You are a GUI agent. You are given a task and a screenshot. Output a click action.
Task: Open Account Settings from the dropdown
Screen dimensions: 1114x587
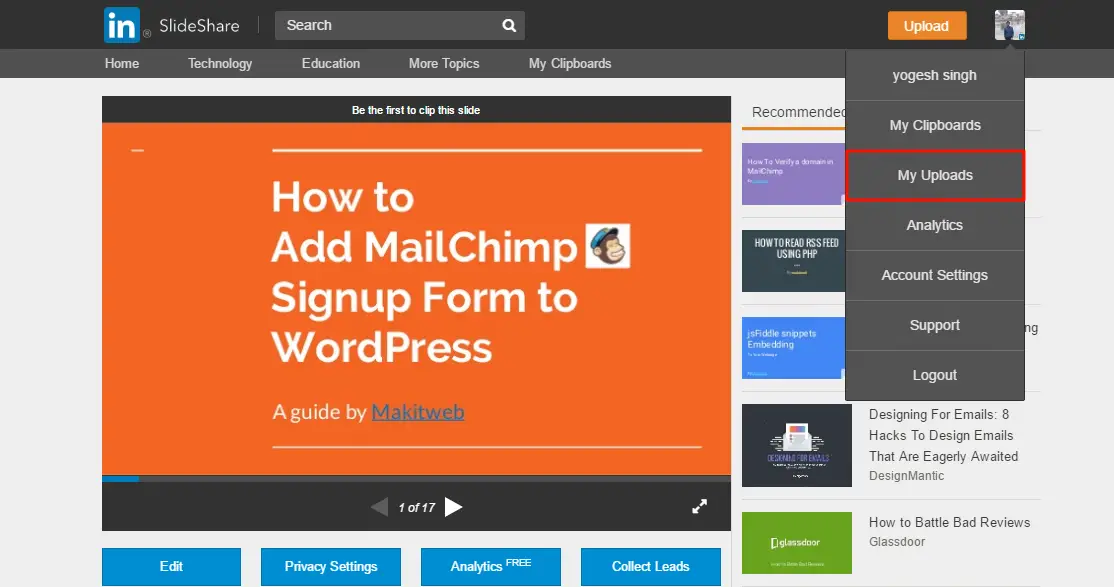[x=934, y=275]
